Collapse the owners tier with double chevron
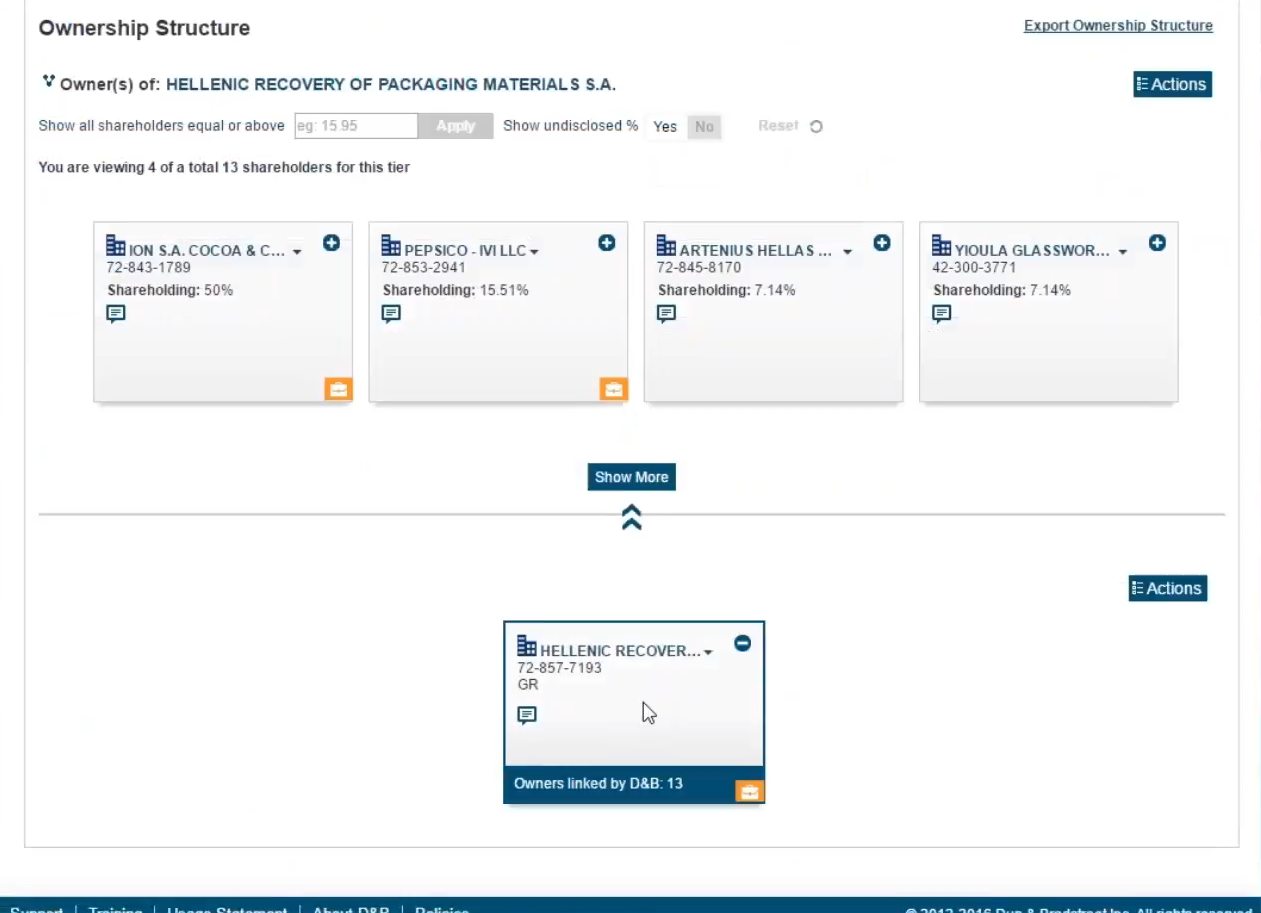 [x=631, y=517]
